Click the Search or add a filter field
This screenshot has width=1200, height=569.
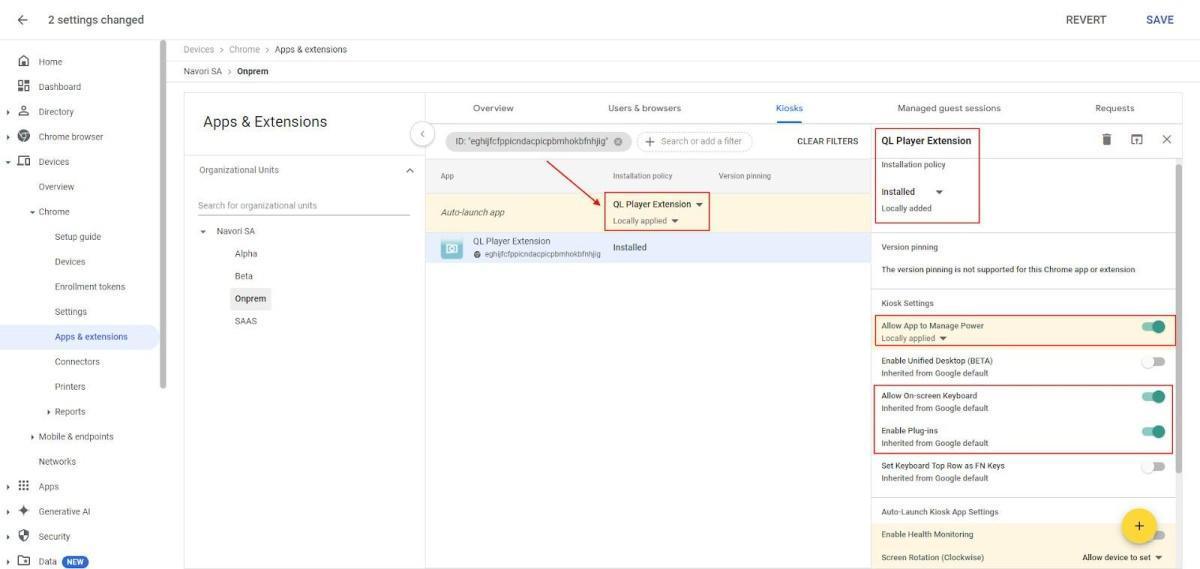[x=695, y=141]
